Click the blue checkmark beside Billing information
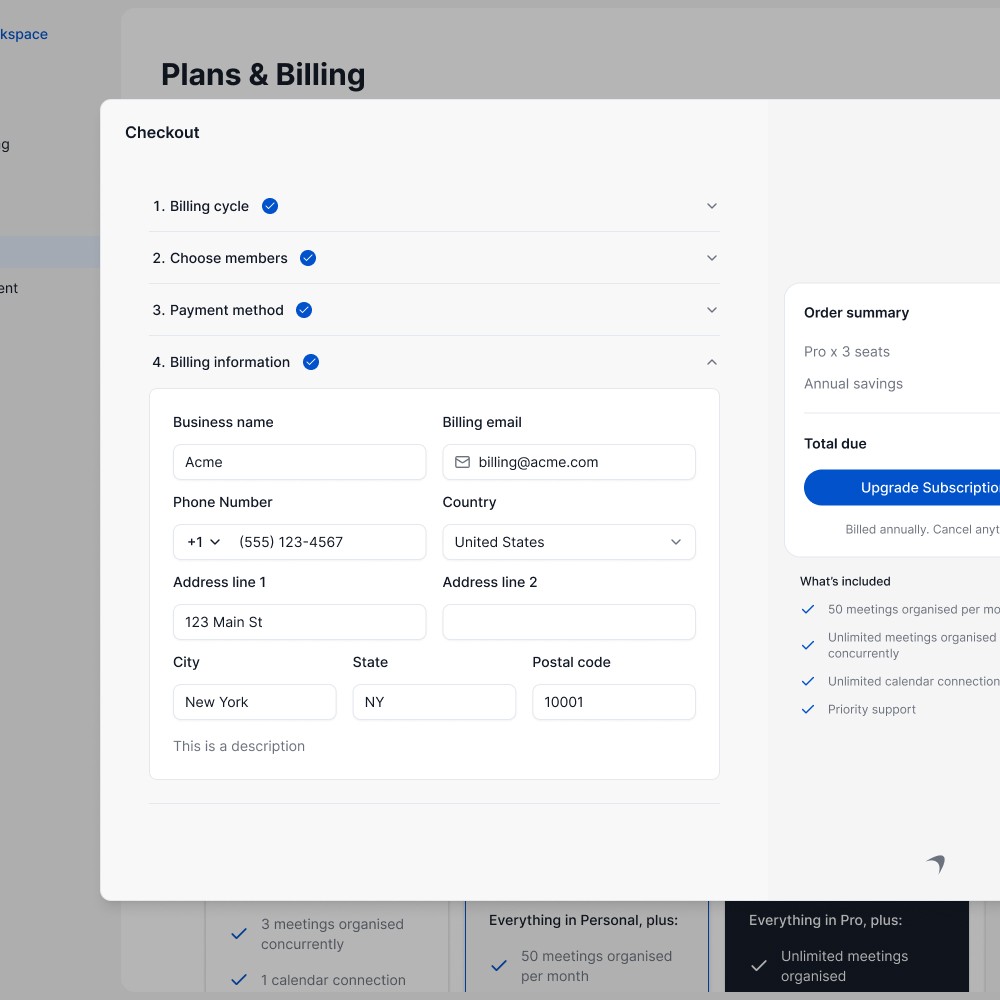 [311, 362]
